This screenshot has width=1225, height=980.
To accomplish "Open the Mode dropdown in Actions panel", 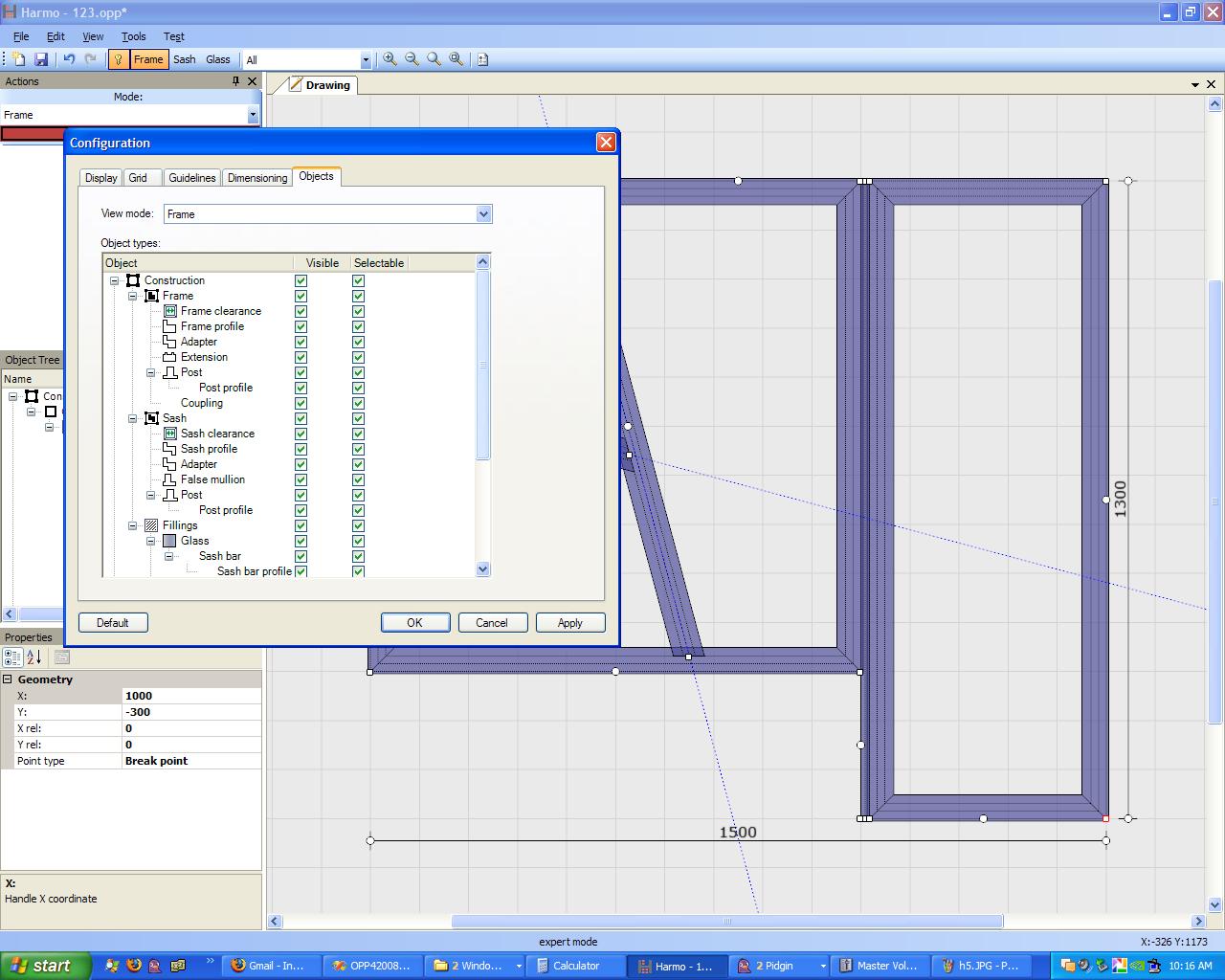I will click(x=253, y=115).
